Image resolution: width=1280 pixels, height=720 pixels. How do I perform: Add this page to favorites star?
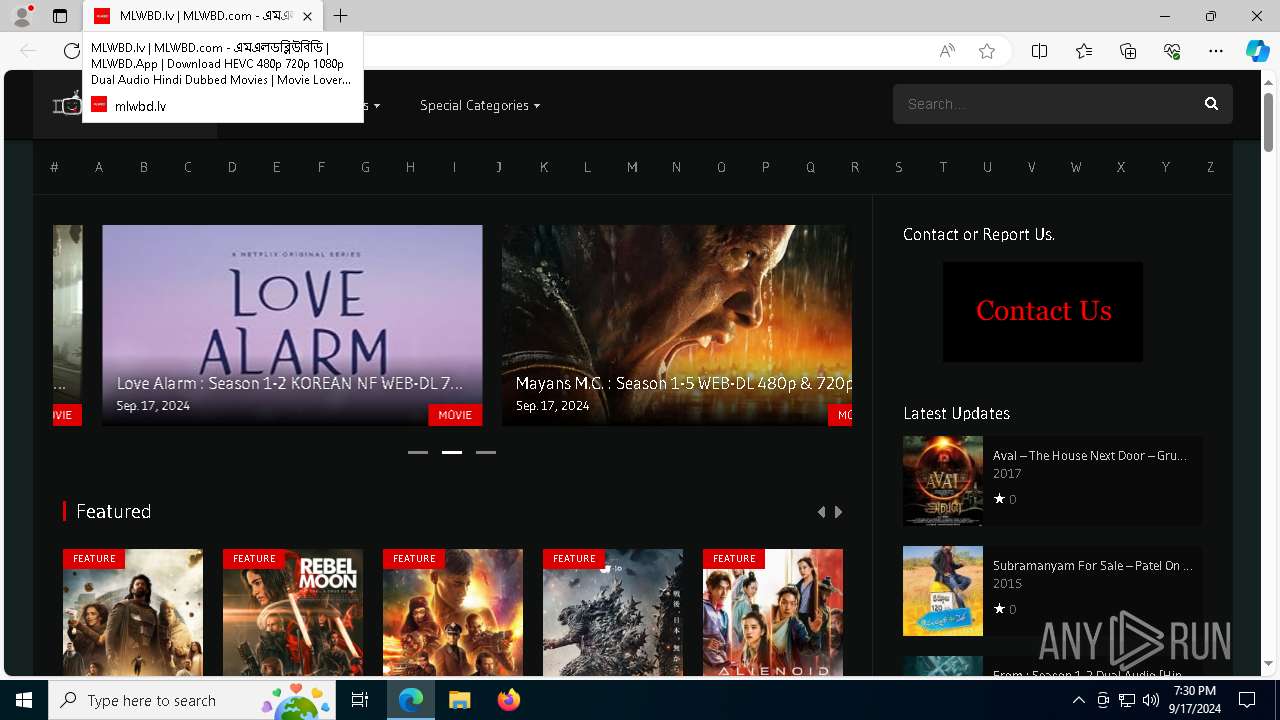point(987,51)
